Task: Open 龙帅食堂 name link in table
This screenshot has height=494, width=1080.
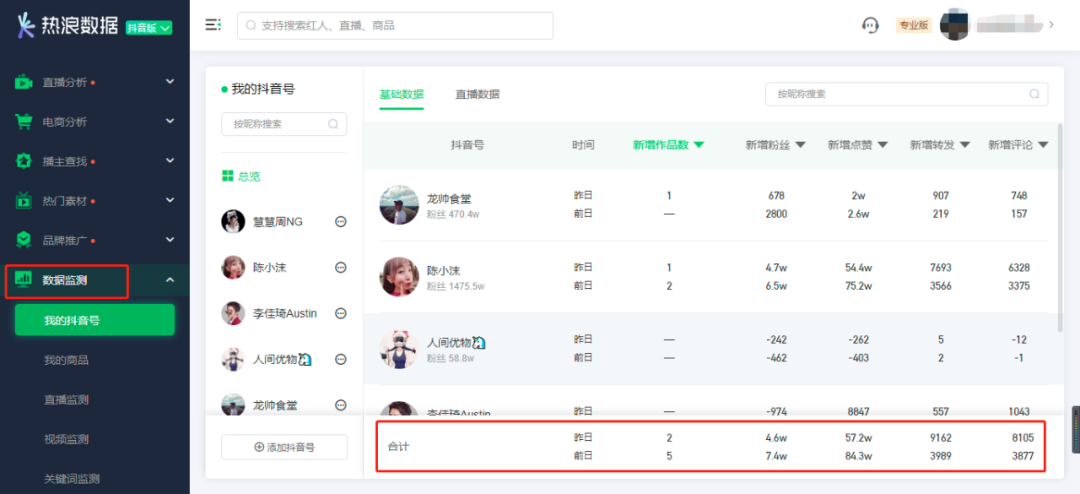Action: 449,198
